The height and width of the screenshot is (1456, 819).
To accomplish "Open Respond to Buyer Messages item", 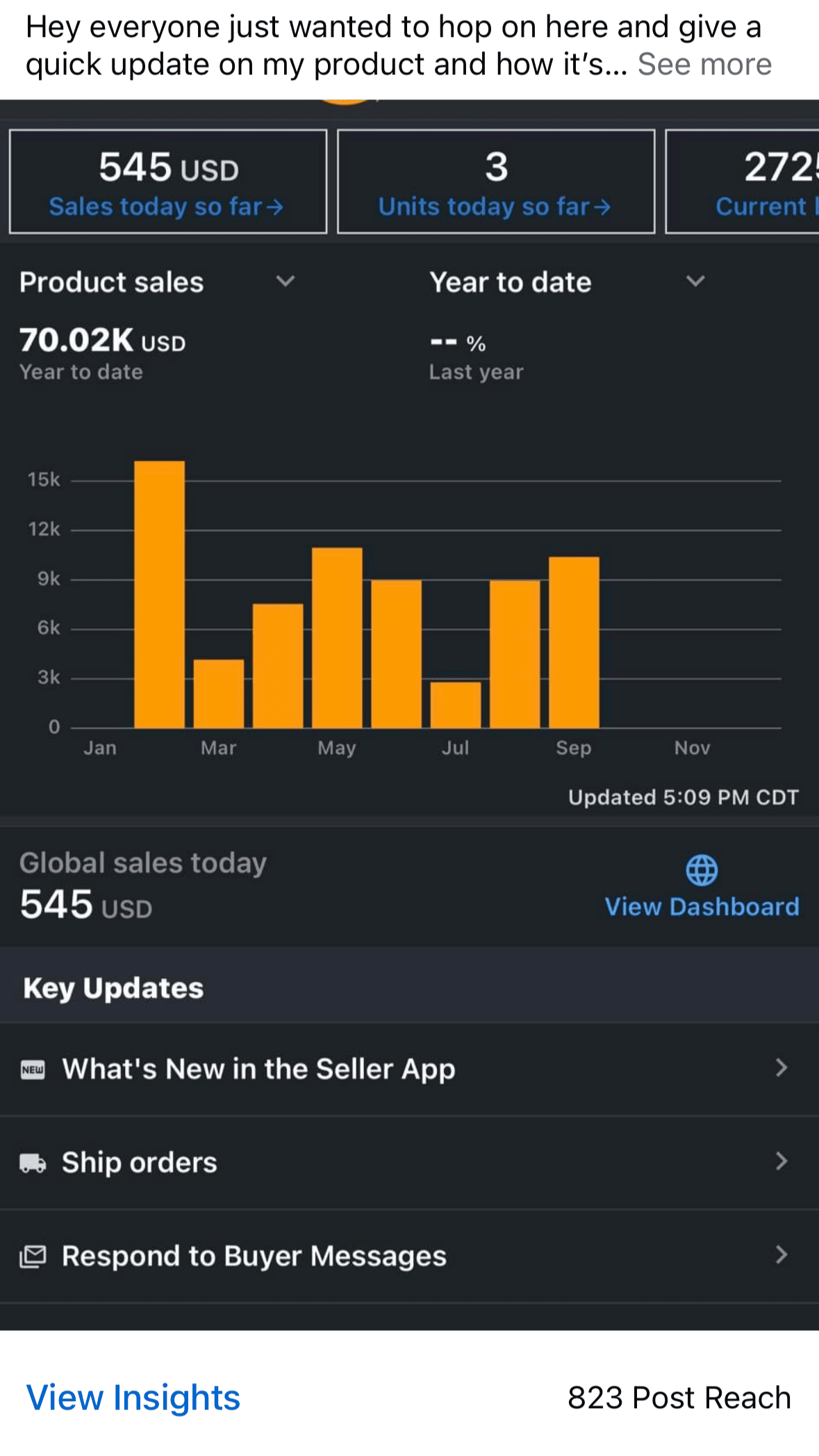I will pyautogui.click(x=254, y=1256).
